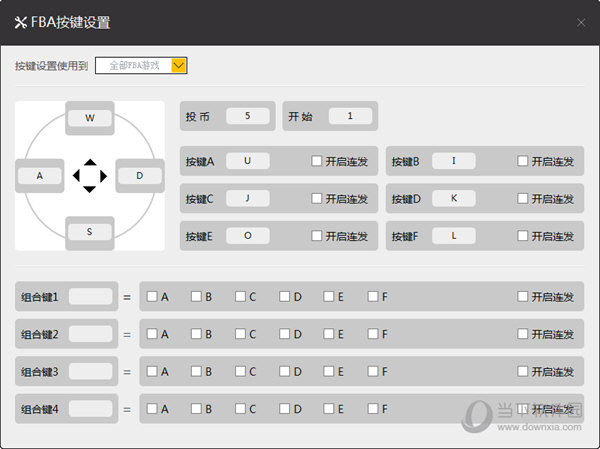Check A in the 组合键3 row
The height and width of the screenshot is (449, 600).
point(152,371)
